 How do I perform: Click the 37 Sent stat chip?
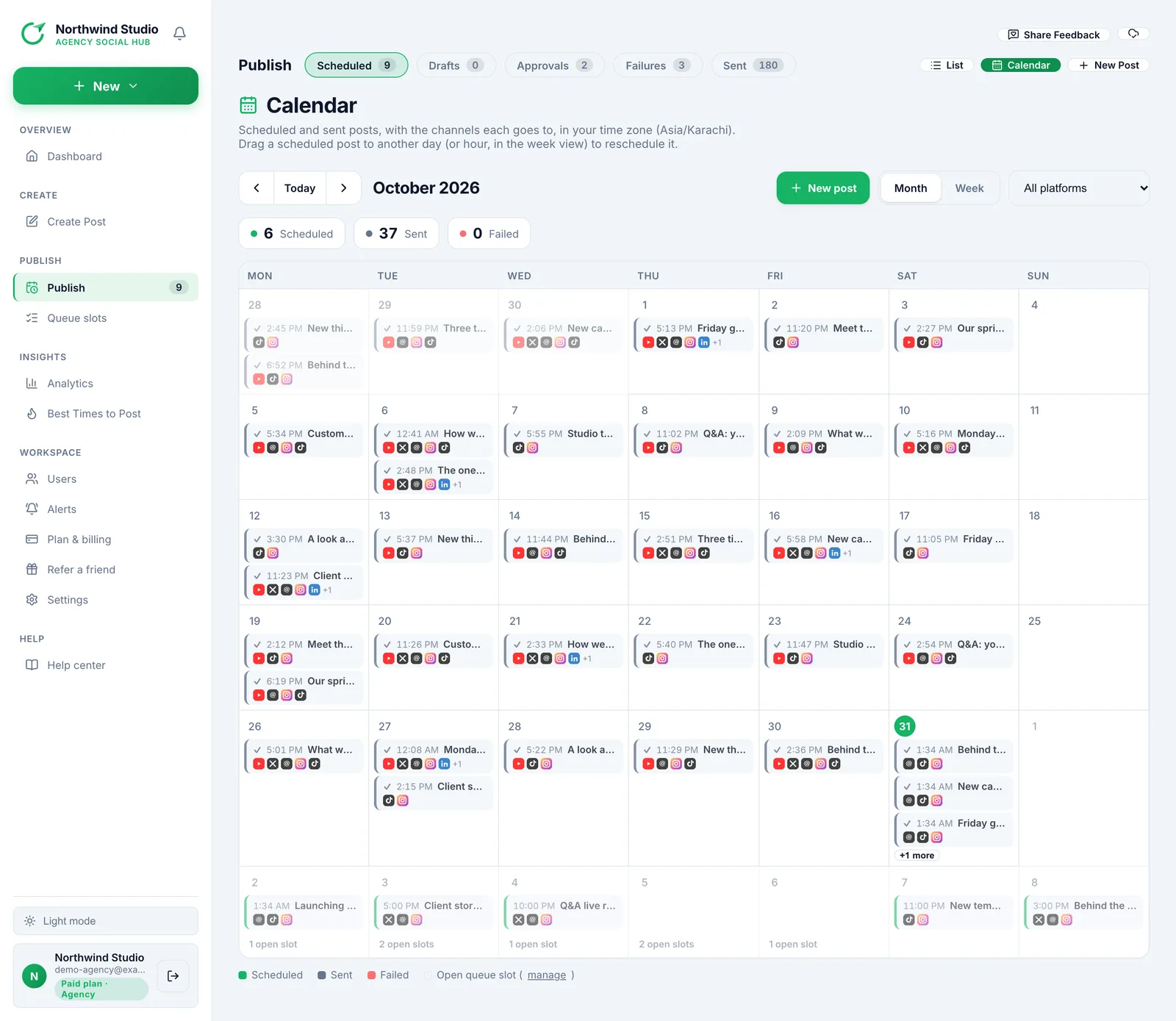click(396, 234)
